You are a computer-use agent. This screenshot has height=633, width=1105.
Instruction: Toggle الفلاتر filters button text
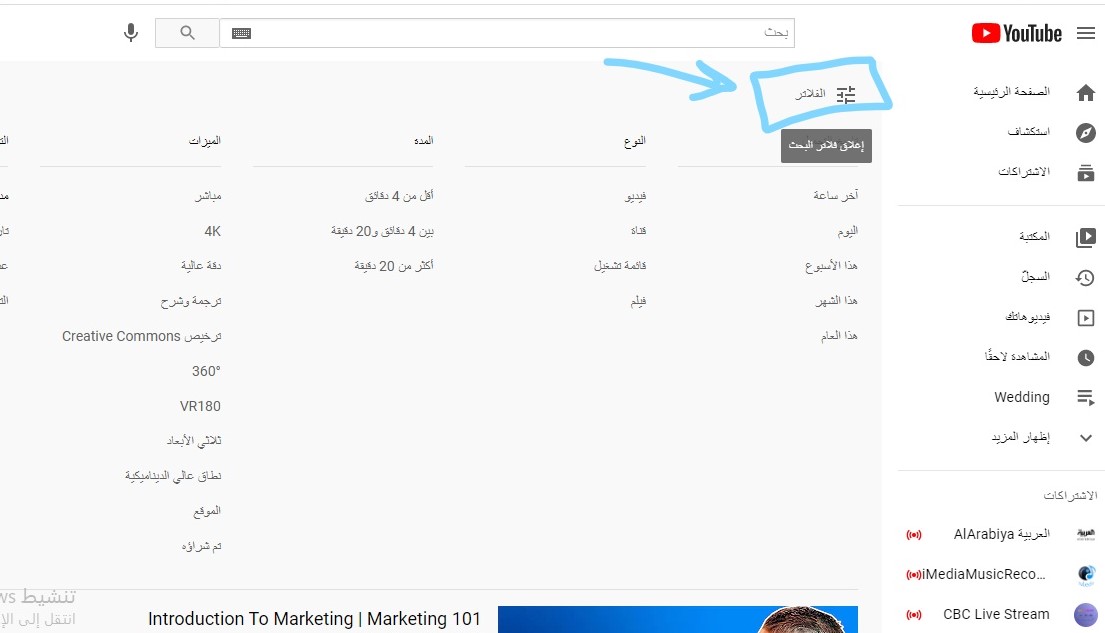pyautogui.click(x=810, y=94)
